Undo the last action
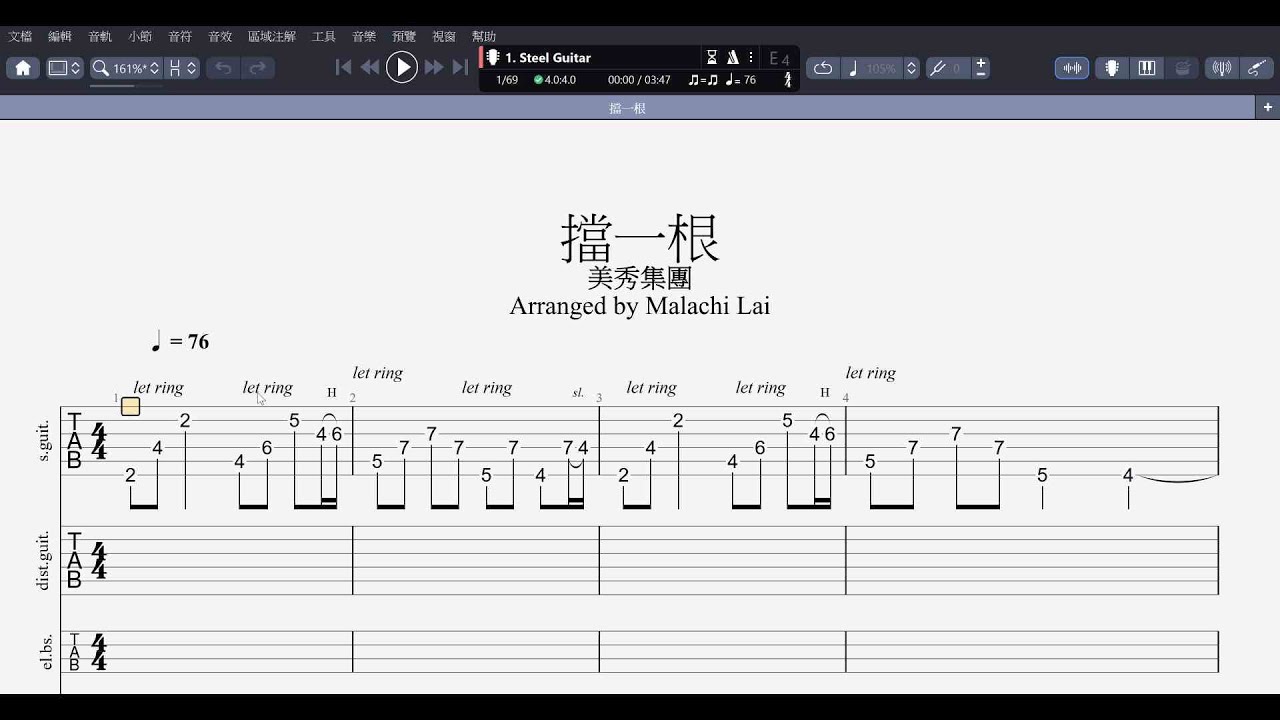The image size is (1280, 720). 223,68
